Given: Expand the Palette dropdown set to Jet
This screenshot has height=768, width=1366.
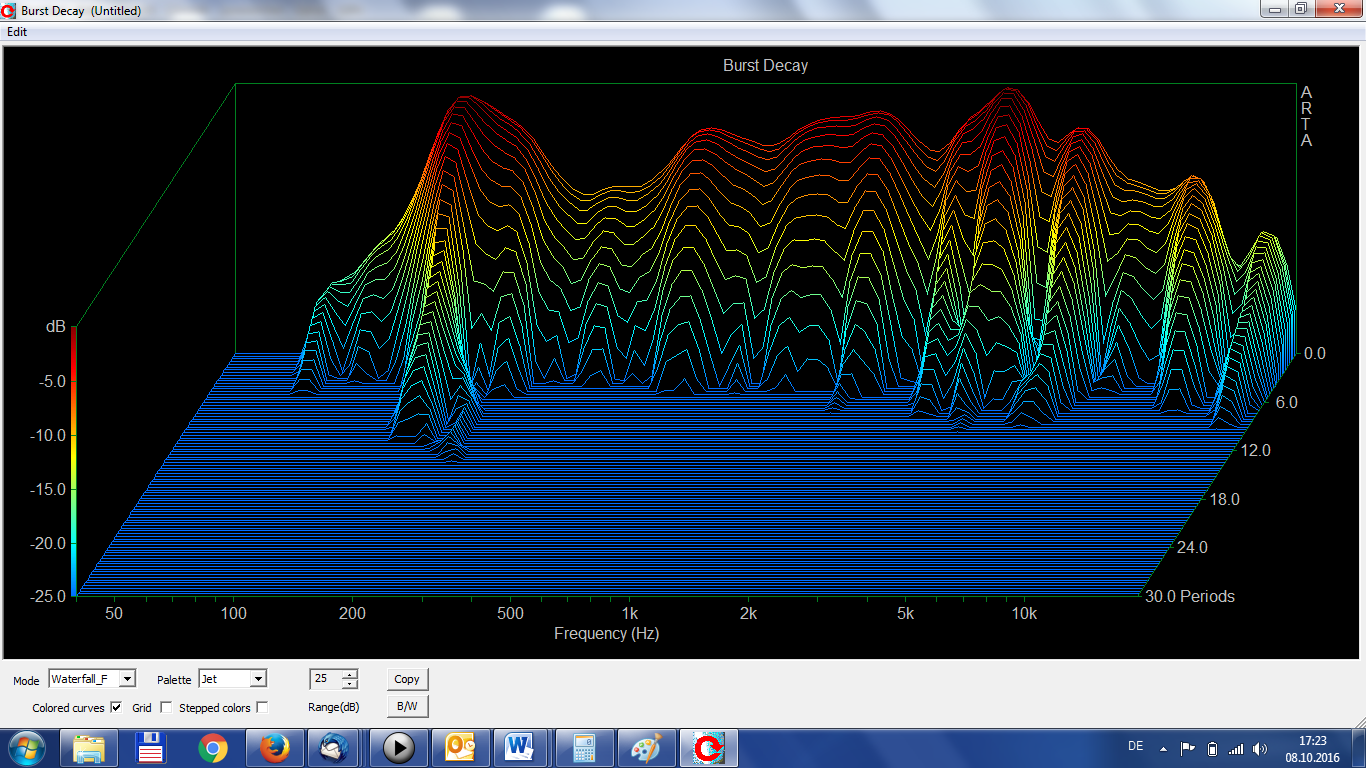Looking at the screenshot, I should click(258, 679).
